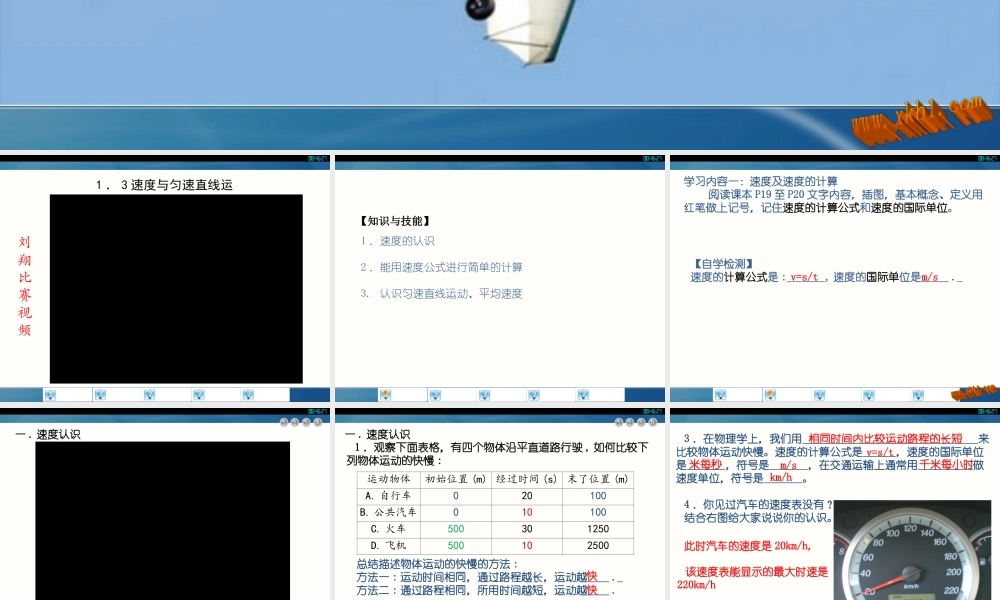Select the line 1.速度的认识
This screenshot has width=1000, height=600.
pyautogui.click(x=397, y=241)
